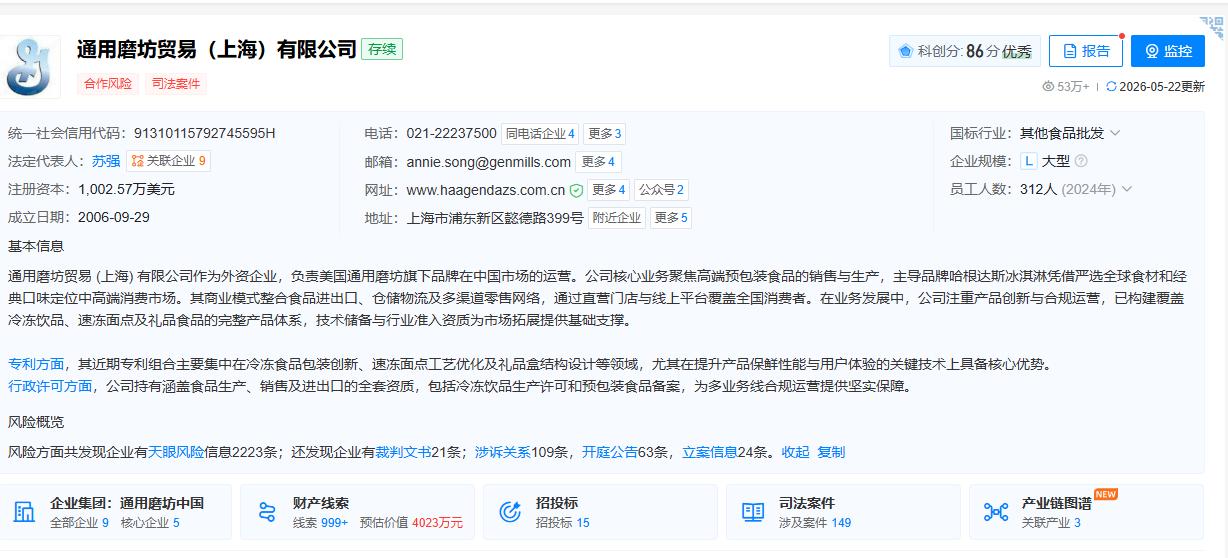Click the 招投标 bidding icon

(510, 512)
